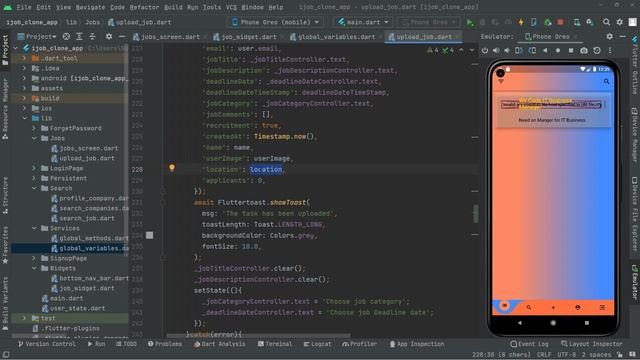The width and height of the screenshot is (640, 360).
Task: Open emulator extended controls three-dot icon
Action: (610, 50)
